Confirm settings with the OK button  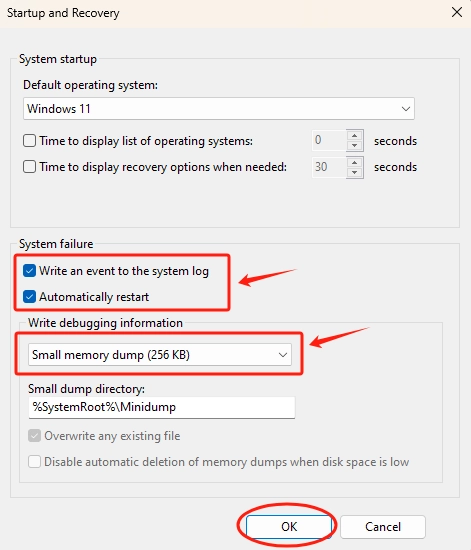(289, 526)
